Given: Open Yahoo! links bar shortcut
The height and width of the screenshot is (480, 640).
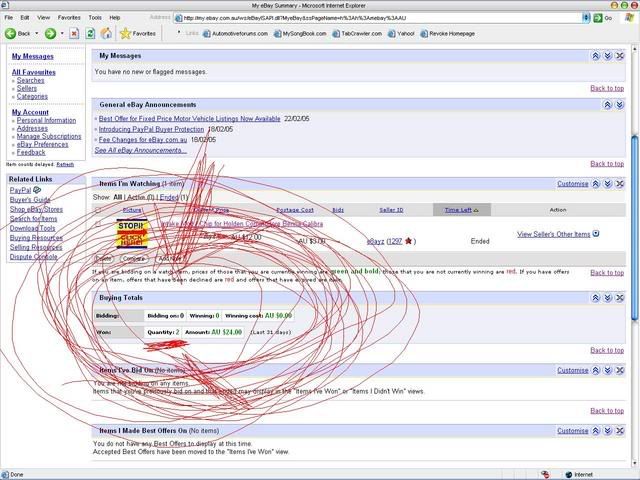Looking at the screenshot, I should 401,33.
